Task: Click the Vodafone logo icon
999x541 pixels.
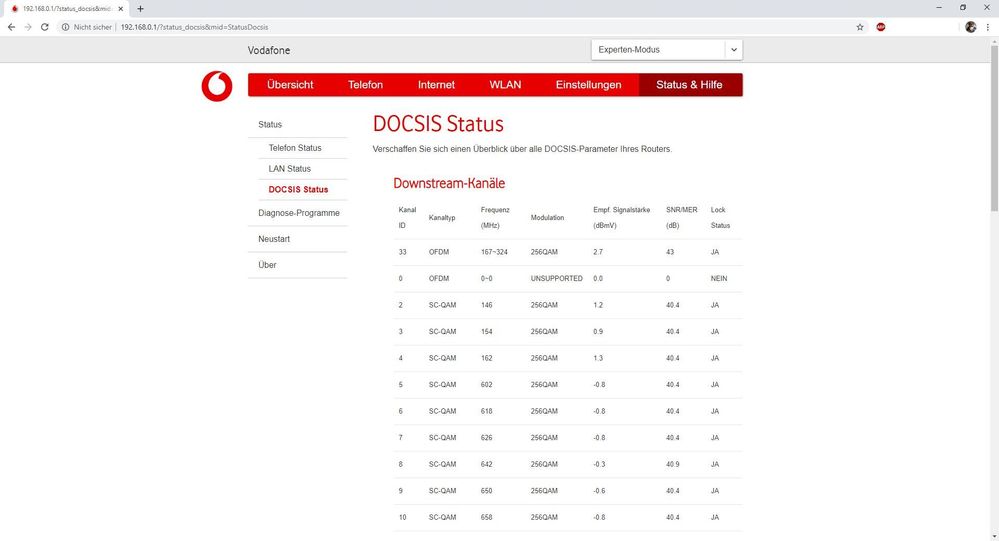Action: point(217,86)
